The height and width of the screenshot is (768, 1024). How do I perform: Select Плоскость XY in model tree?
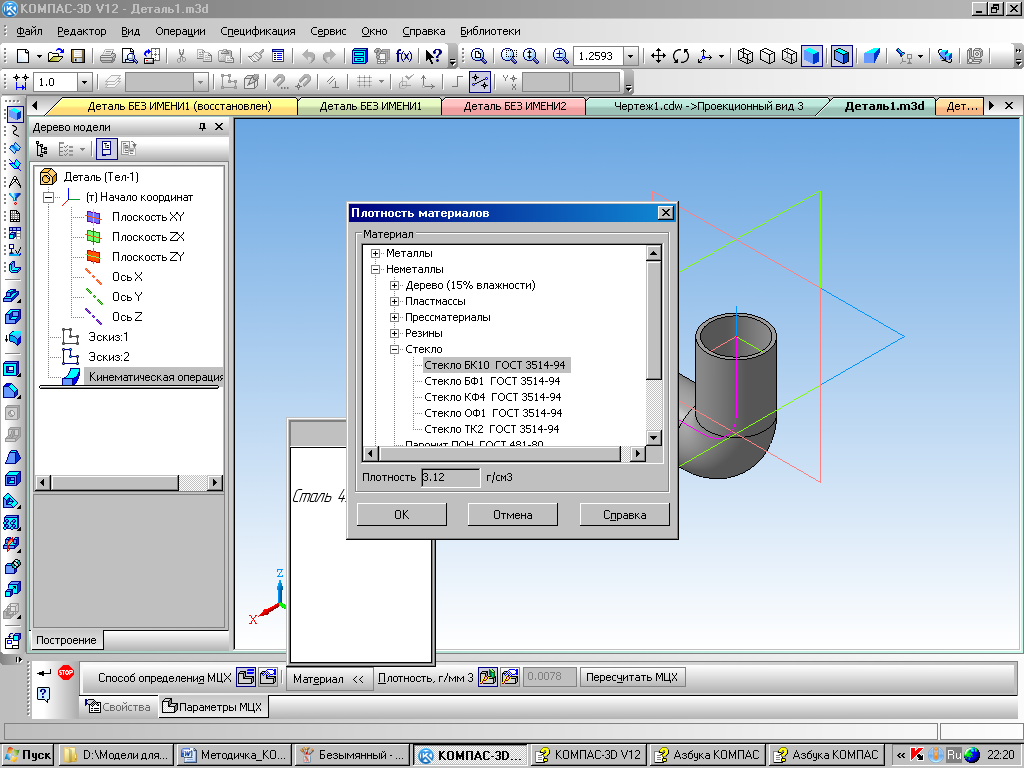point(148,217)
